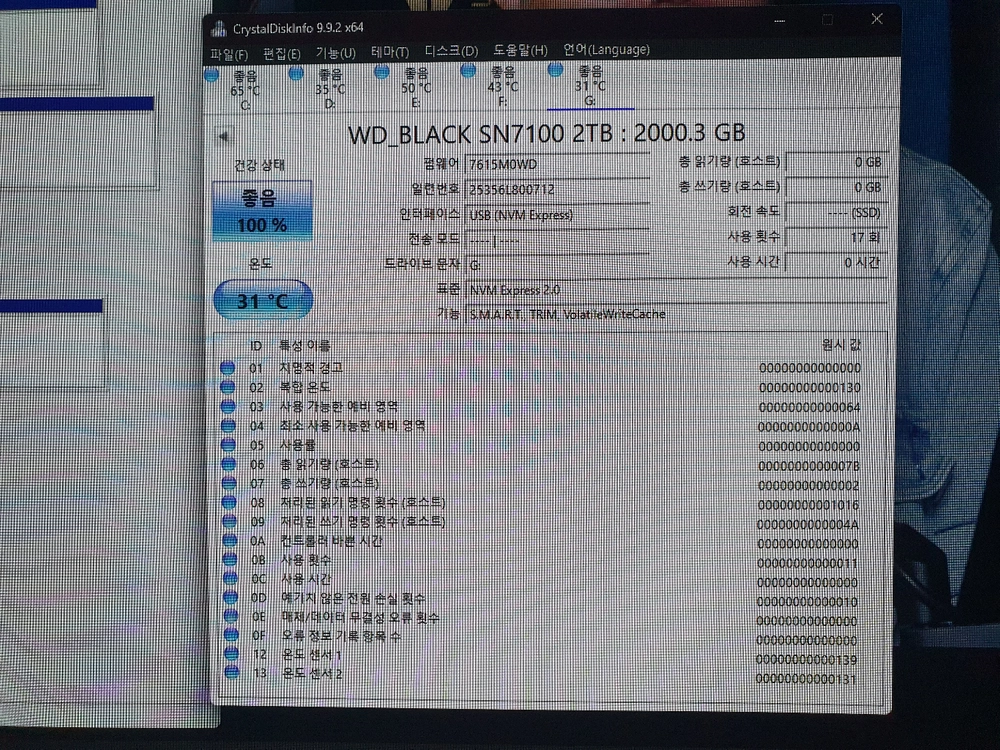Open the 언어(Language) menu
This screenshot has width=1000, height=750.
pos(606,50)
